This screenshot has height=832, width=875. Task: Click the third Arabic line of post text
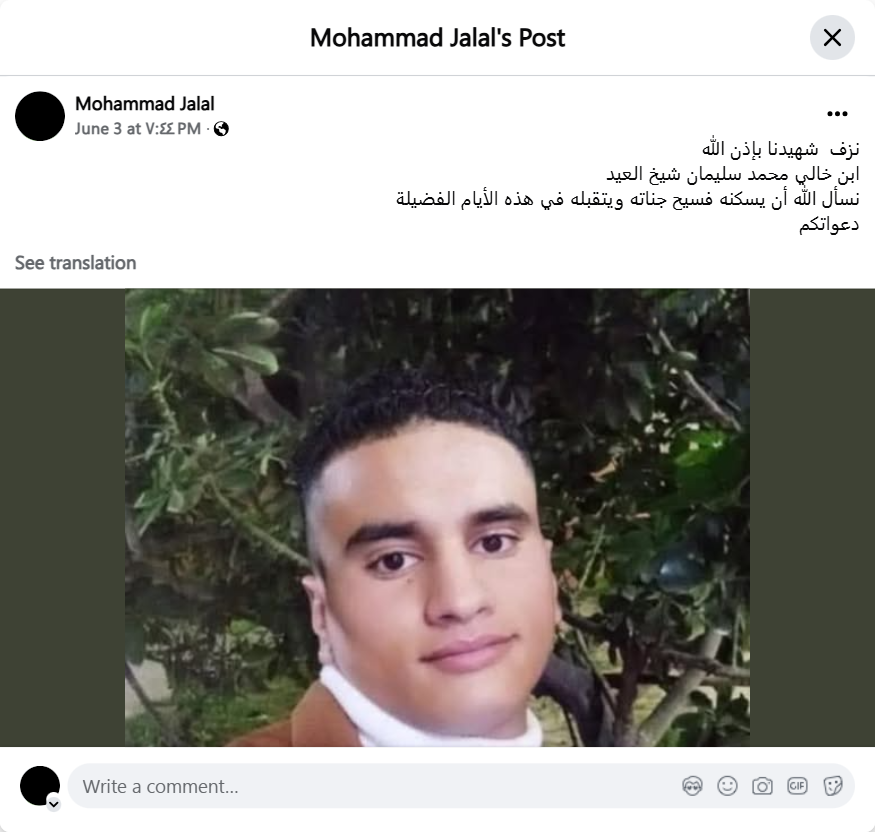[x=628, y=199]
